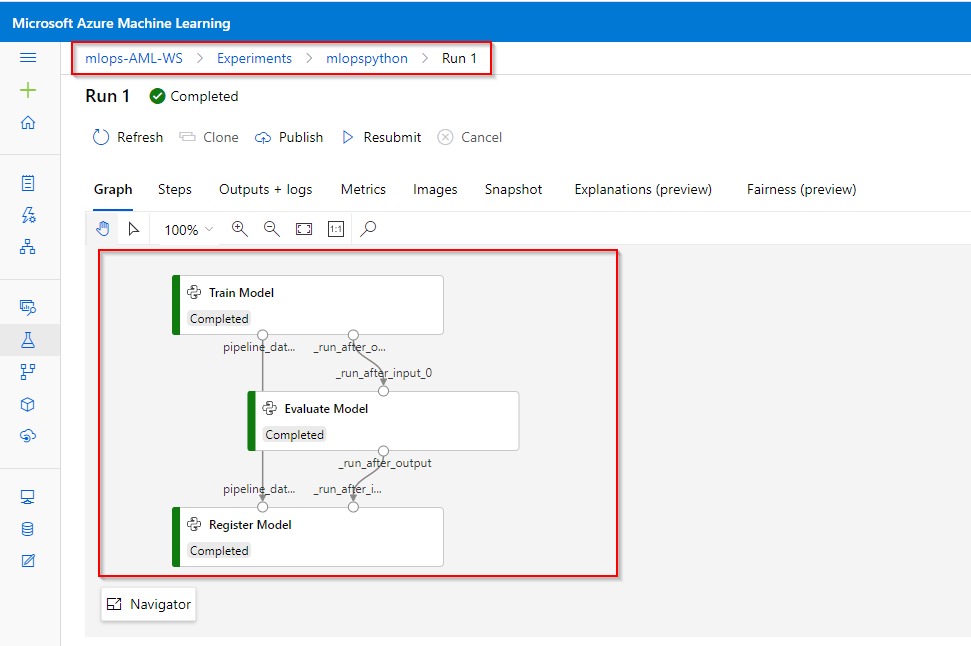Viewport: 971px width, 646px height.
Task: Select the Compute monitor icon in sidebar
Action: (x=26, y=499)
